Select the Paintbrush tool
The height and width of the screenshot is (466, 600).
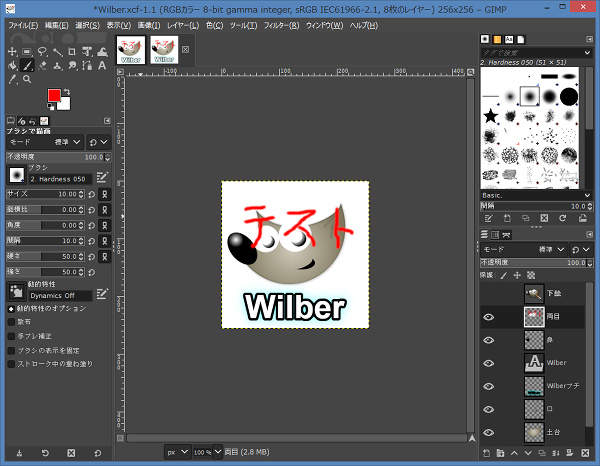coord(29,65)
